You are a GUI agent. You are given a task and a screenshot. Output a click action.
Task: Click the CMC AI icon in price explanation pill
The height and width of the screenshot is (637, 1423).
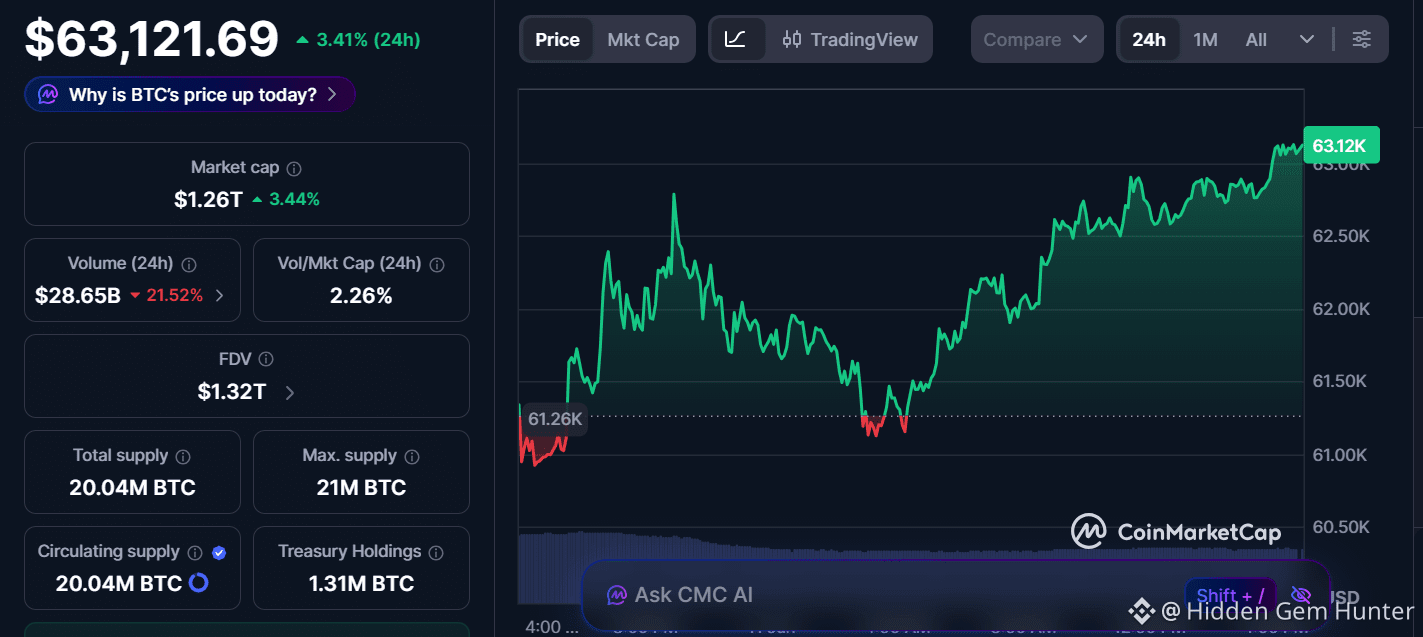coord(48,95)
